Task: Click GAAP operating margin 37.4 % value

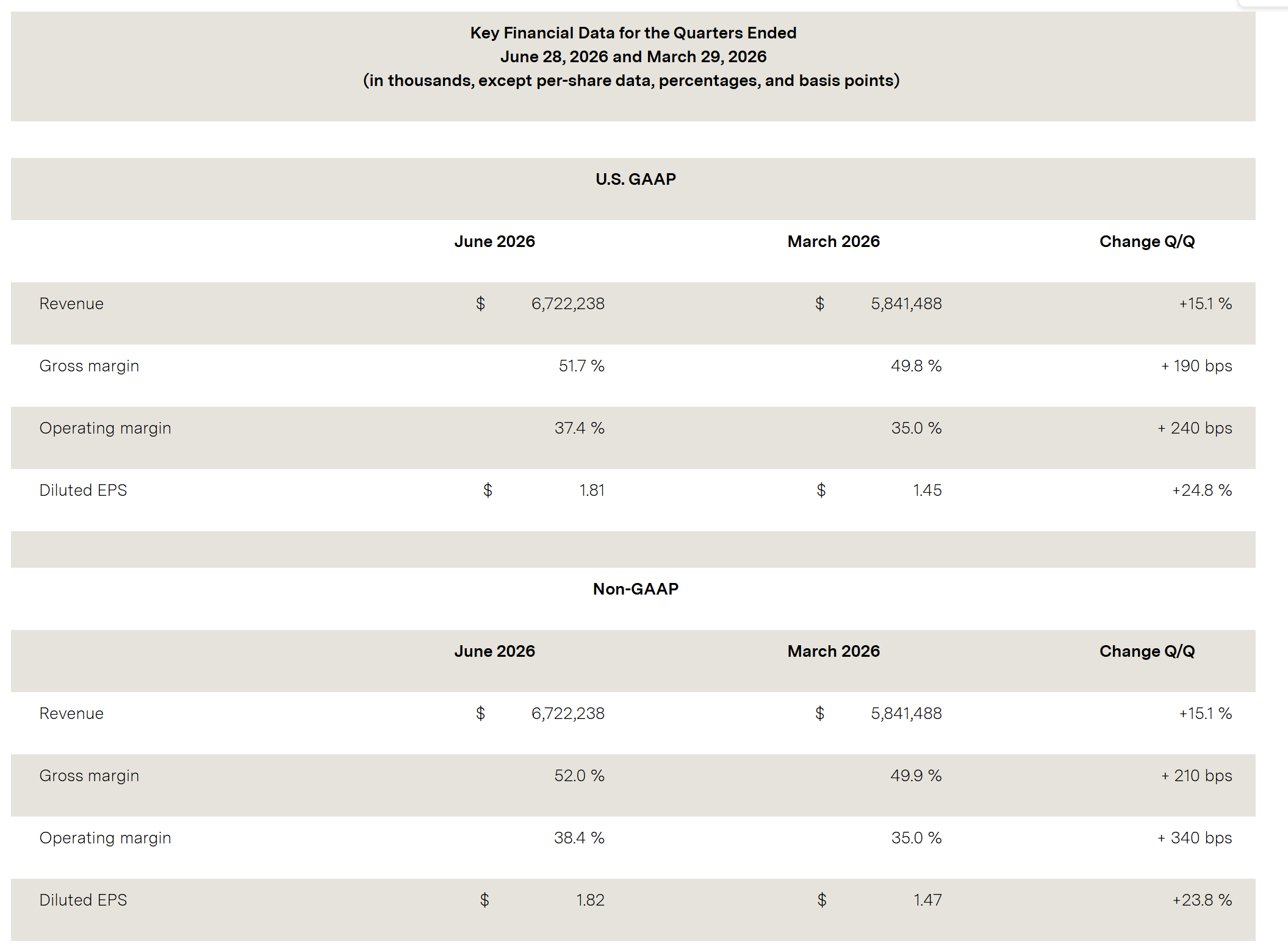Action: [x=579, y=428]
